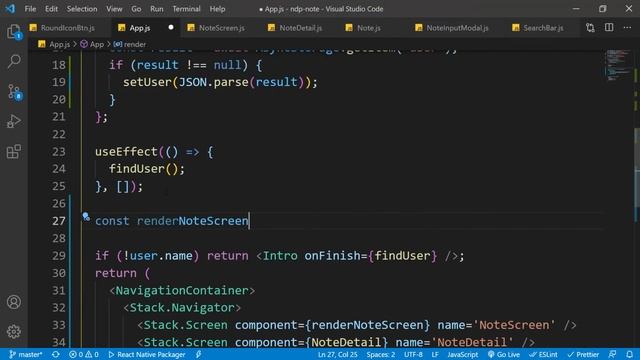This screenshot has height=360, width=640.
Task: Click 'JSON.parse' on line 19
Action: pos(213,82)
